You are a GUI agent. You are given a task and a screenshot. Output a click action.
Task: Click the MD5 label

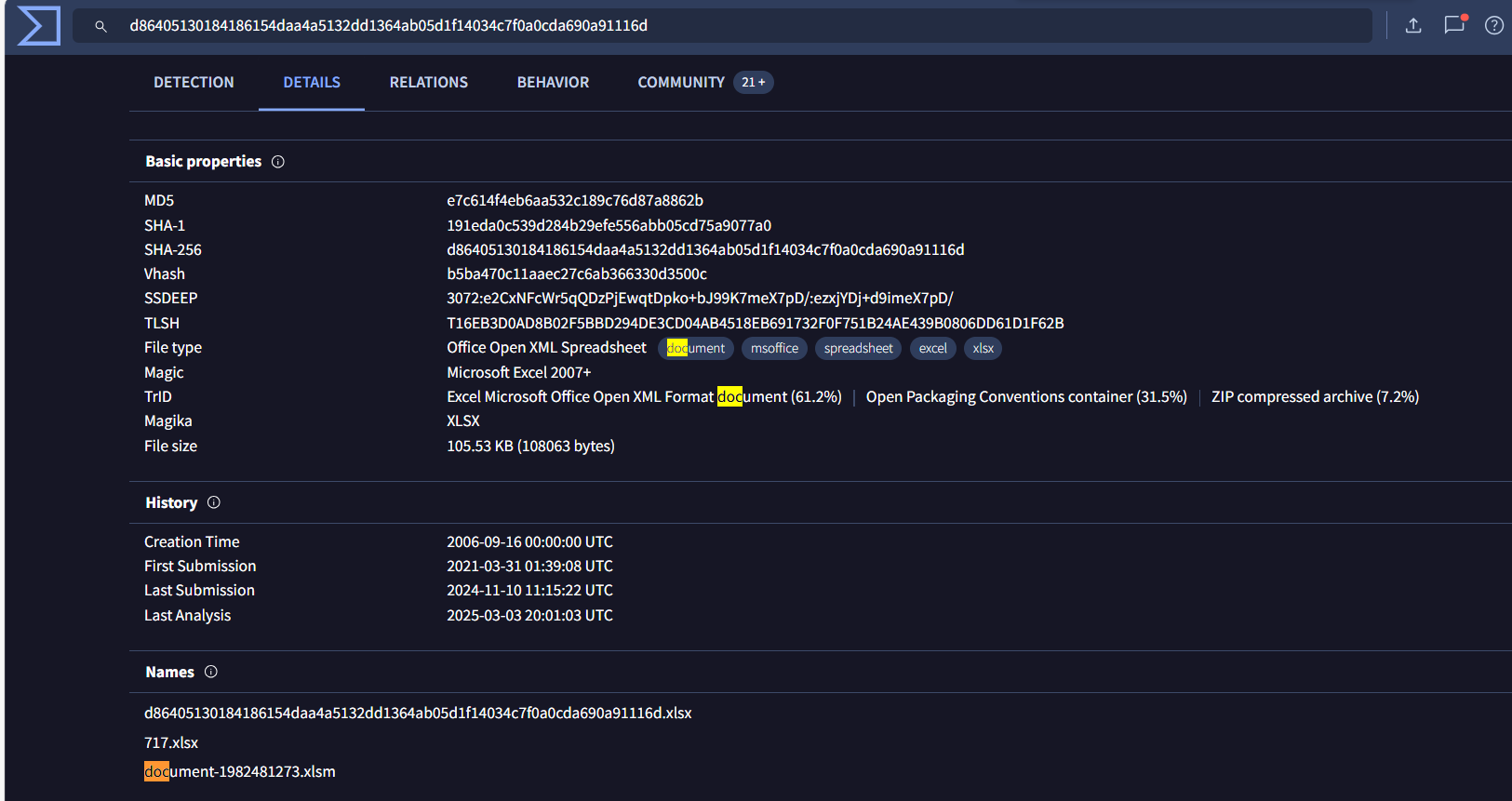coord(159,201)
